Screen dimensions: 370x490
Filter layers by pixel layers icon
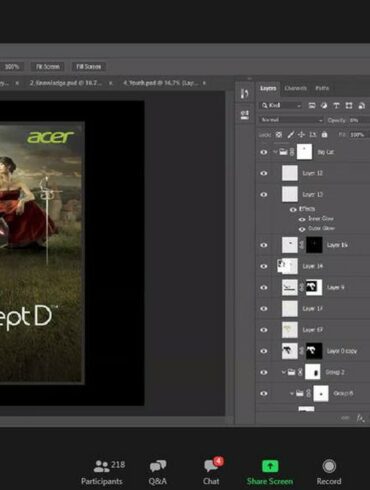coord(312,106)
